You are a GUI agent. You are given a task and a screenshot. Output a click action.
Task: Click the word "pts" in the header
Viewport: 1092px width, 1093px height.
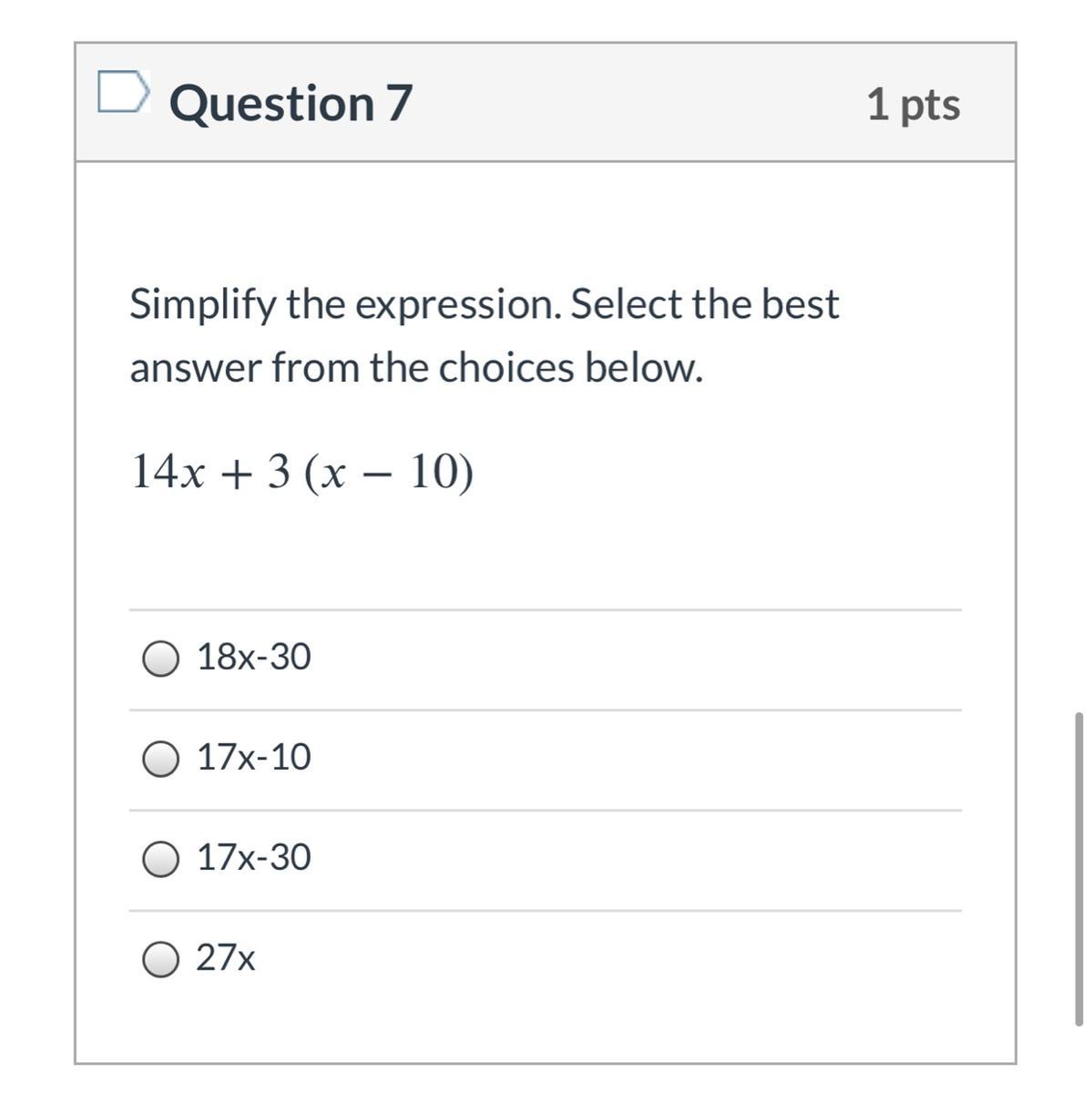(930, 105)
